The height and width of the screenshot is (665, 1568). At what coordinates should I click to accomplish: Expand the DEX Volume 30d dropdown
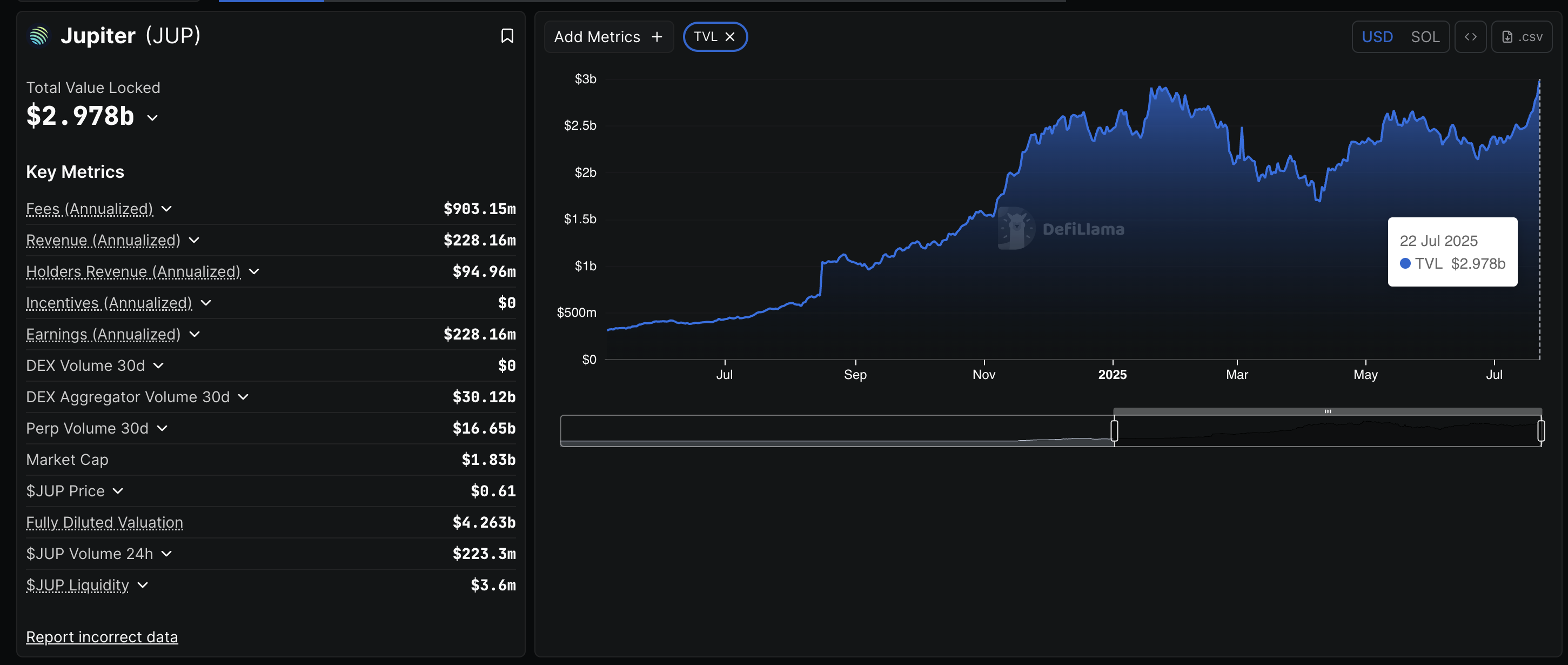click(158, 365)
